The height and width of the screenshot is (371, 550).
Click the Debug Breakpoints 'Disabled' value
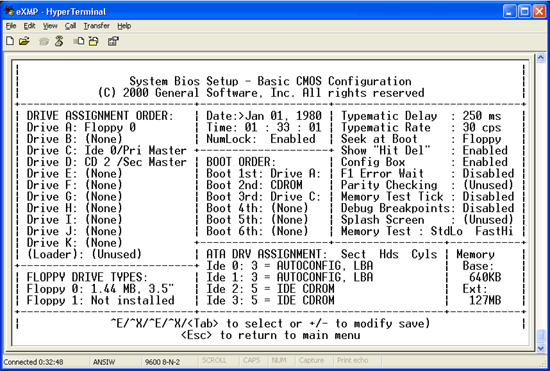(x=488, y=209)
